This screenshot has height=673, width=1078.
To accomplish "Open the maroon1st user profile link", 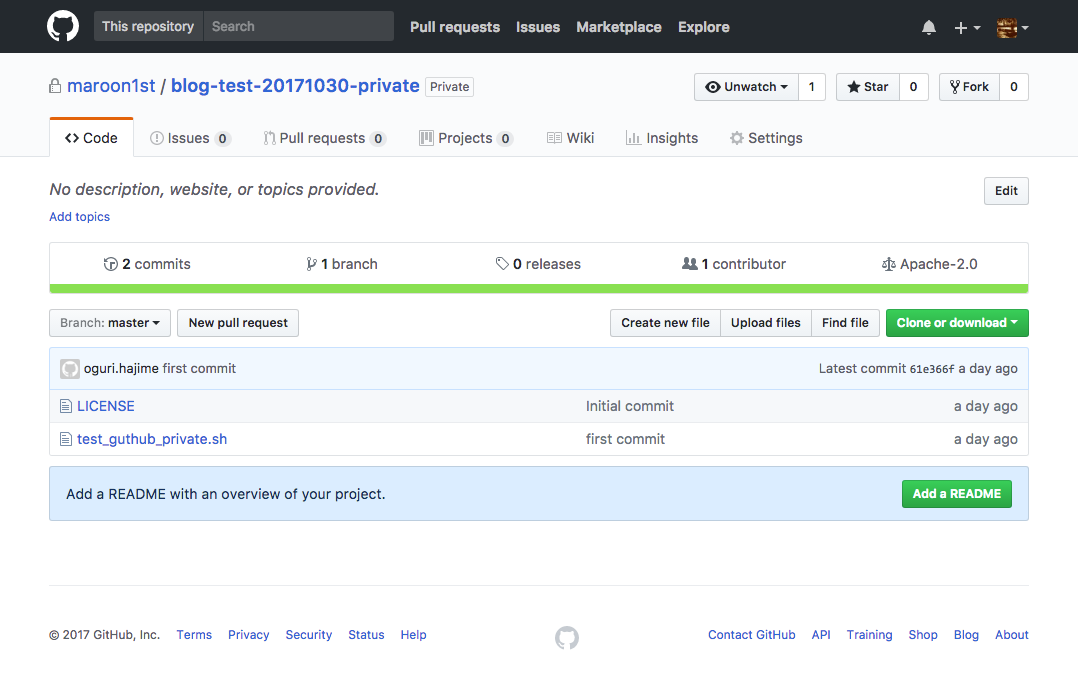I will pyautogui.click(x=111, y=86).
